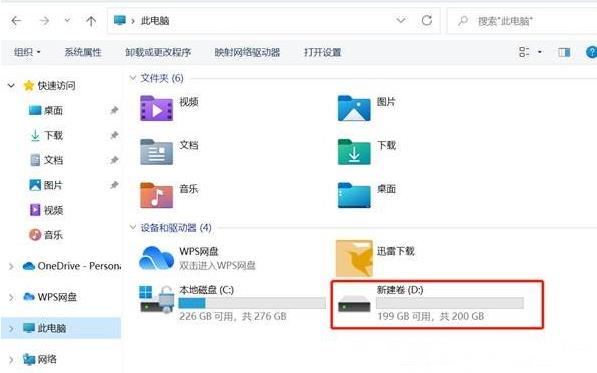The height and width of the screenshot is (373, 597).
Task: Select 网络 in the navigation pane
Action: coord(47,359)
